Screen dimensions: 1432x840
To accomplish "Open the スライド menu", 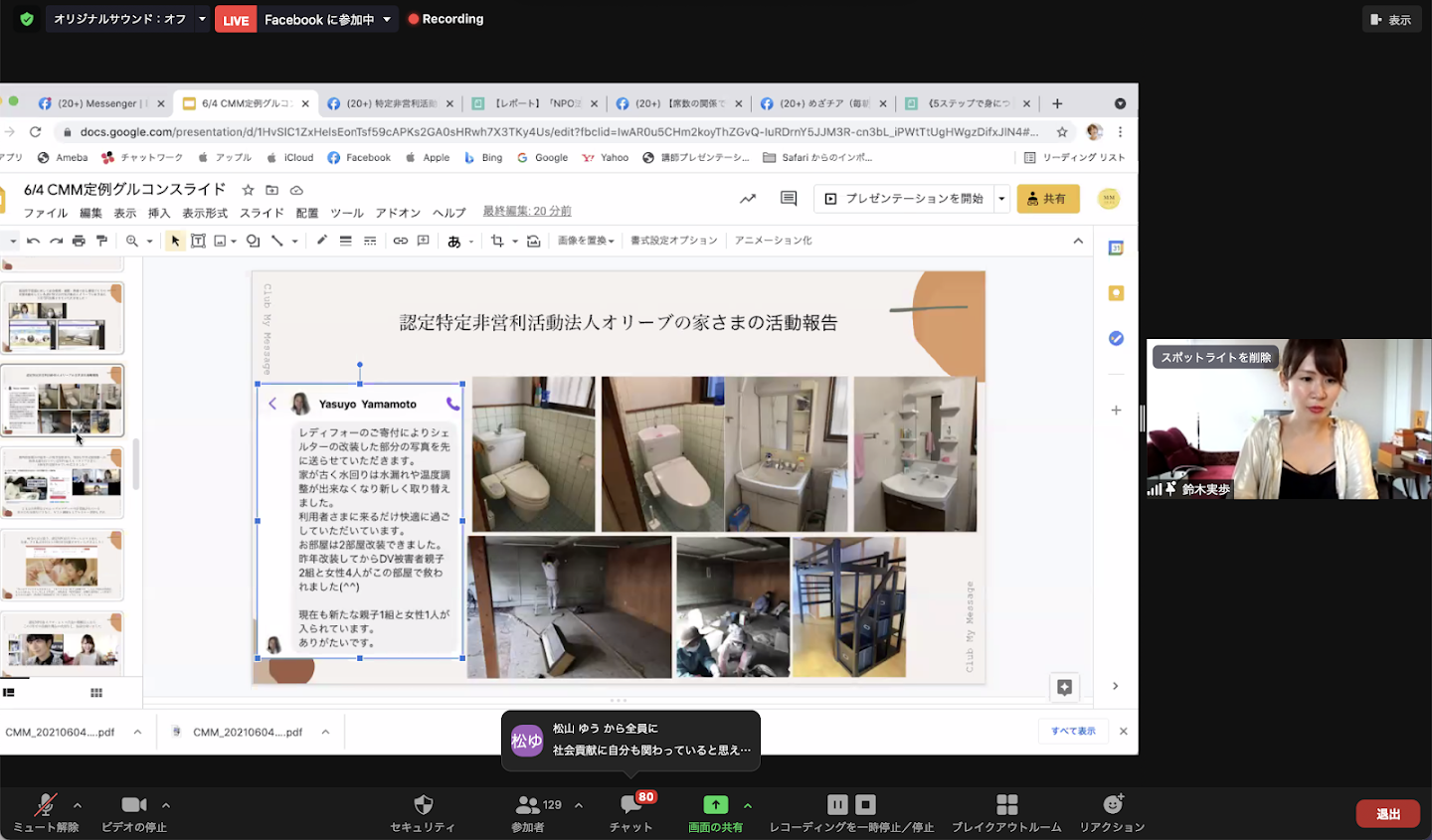I will point(262,213).
